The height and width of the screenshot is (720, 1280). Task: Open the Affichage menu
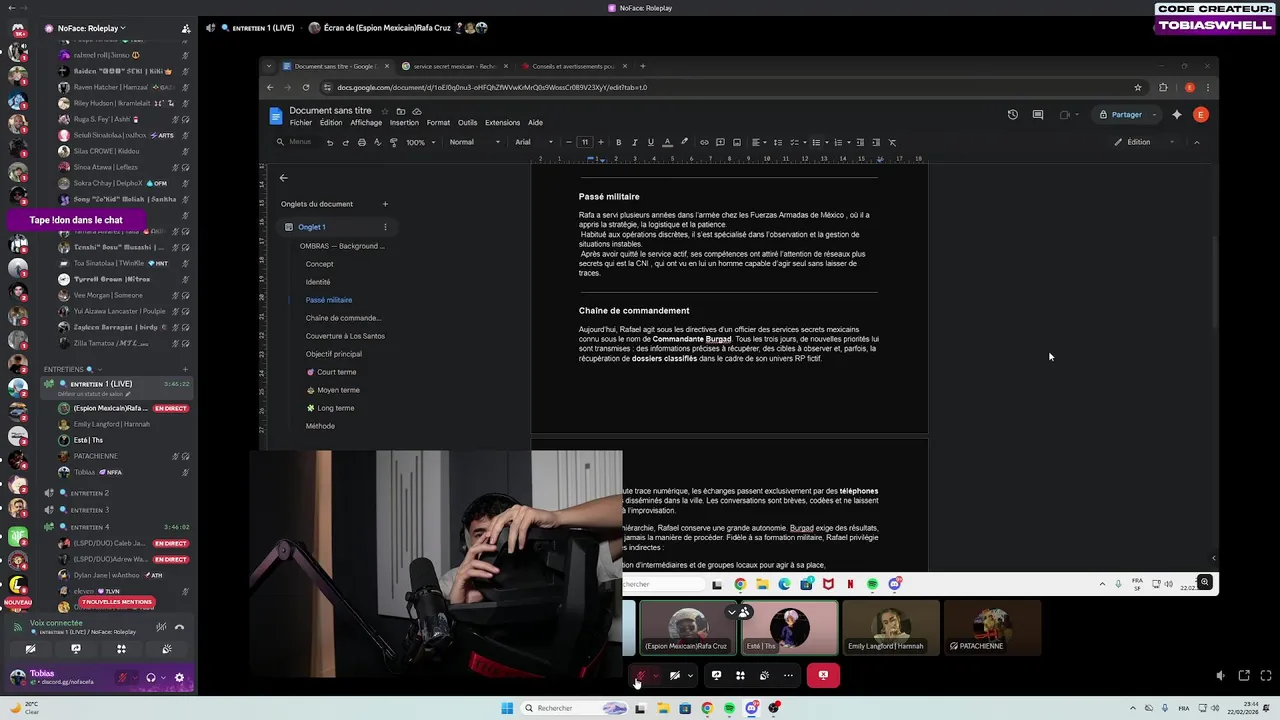366,123
